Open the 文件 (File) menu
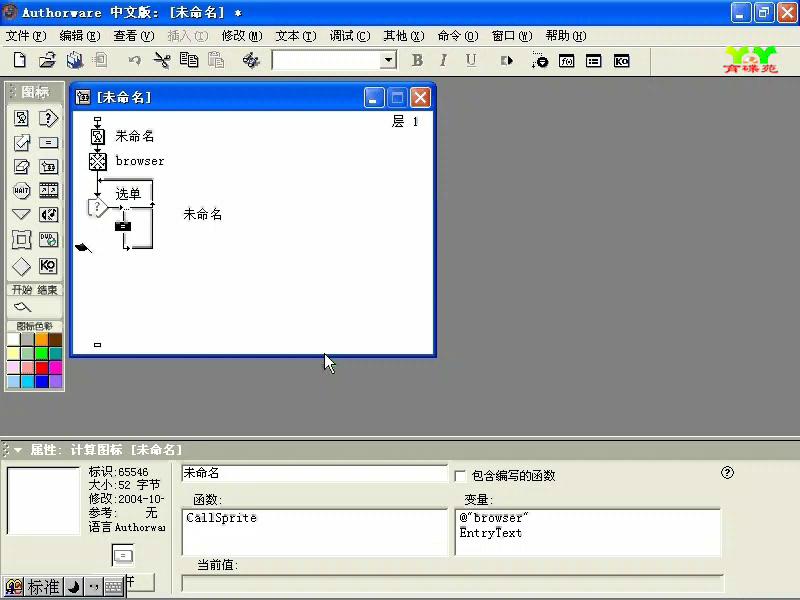This screenshot has height=600, width=800. pos(26,36)
